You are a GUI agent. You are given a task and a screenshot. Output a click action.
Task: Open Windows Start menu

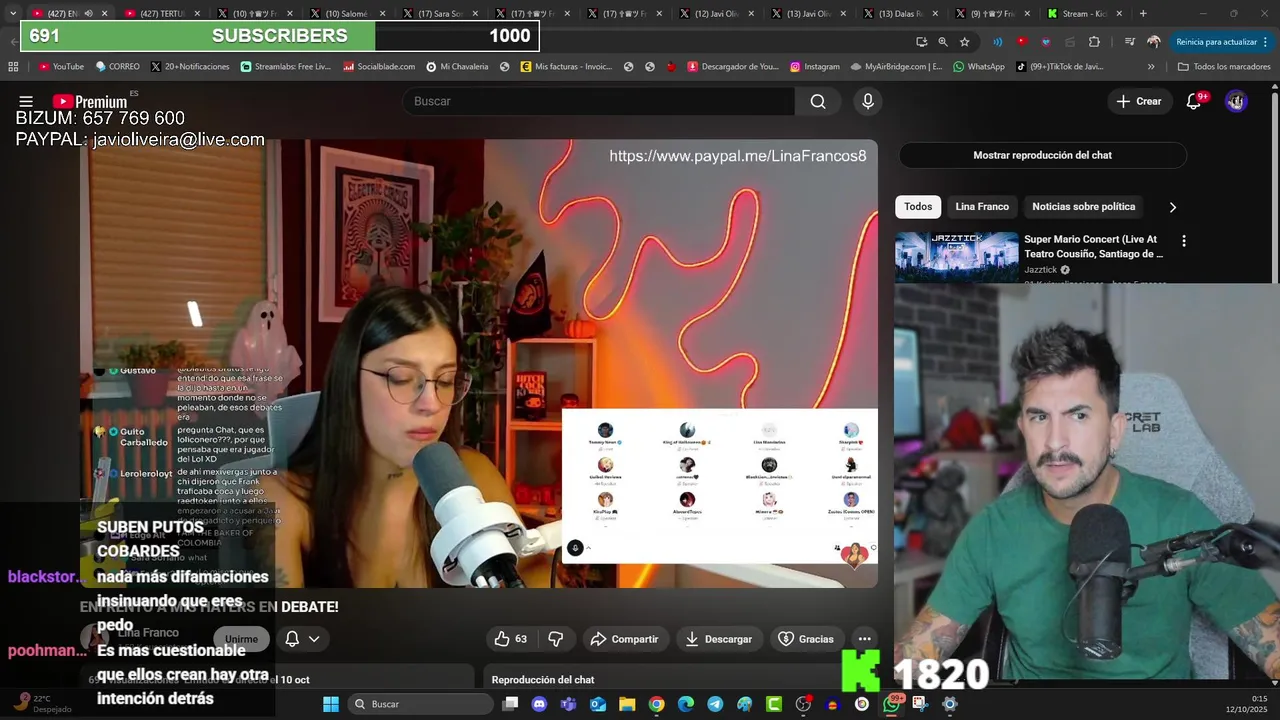click(x=331, y=704)
